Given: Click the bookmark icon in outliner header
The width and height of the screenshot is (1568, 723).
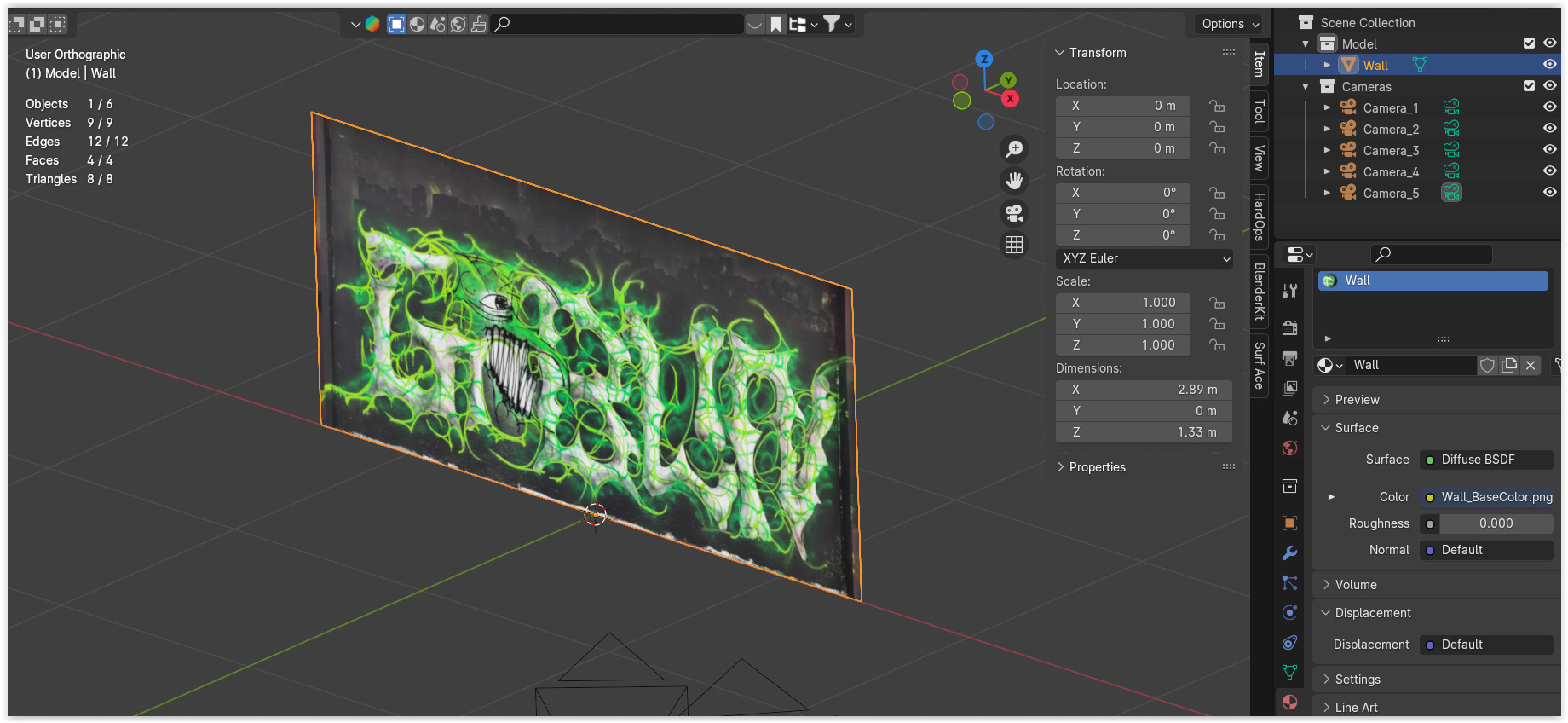Looking at the screenshot, I should coord(775,24).
